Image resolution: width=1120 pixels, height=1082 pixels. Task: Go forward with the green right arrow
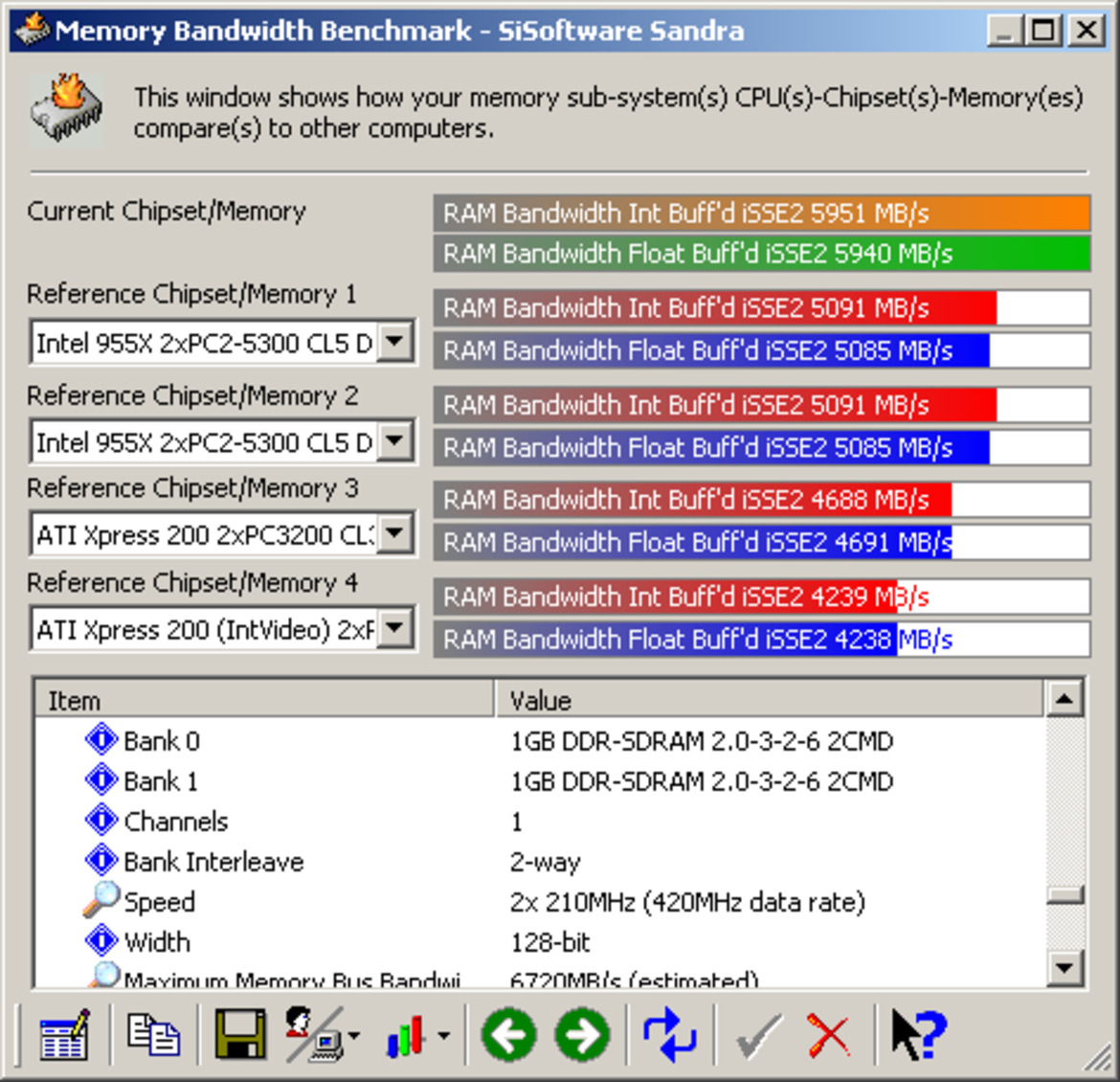pyautogui.click(x=582, y=1034)
